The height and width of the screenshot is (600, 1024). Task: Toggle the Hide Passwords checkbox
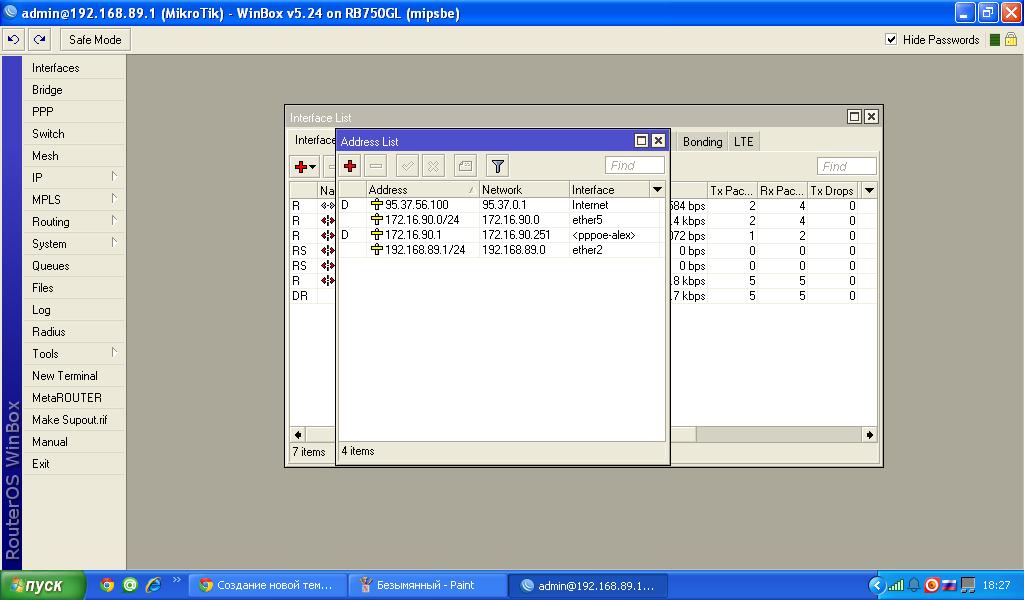891,40
